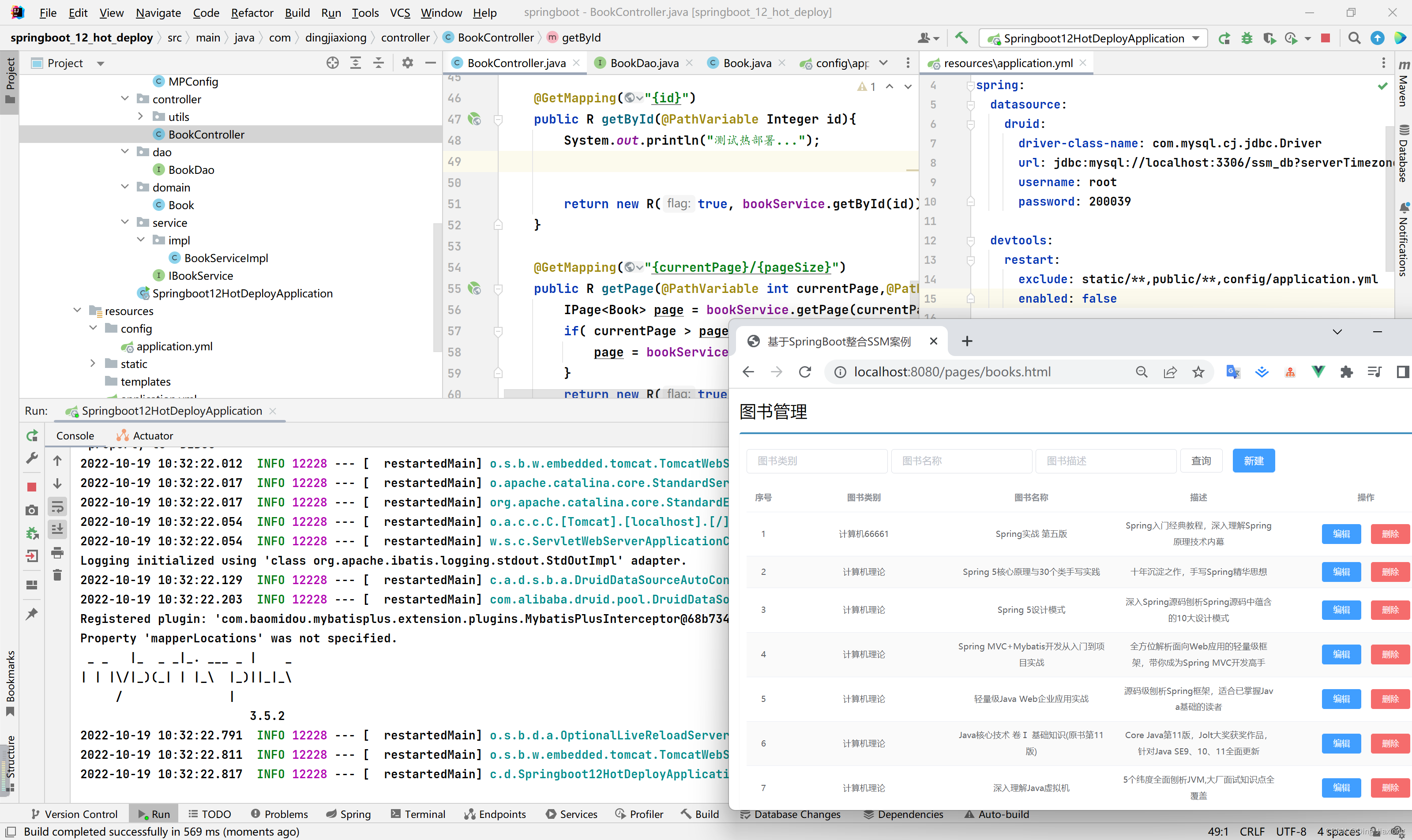The height and width of the screenshot is (840, 1412).
Task: Collapse the controller folder
Action: point(125,98)
